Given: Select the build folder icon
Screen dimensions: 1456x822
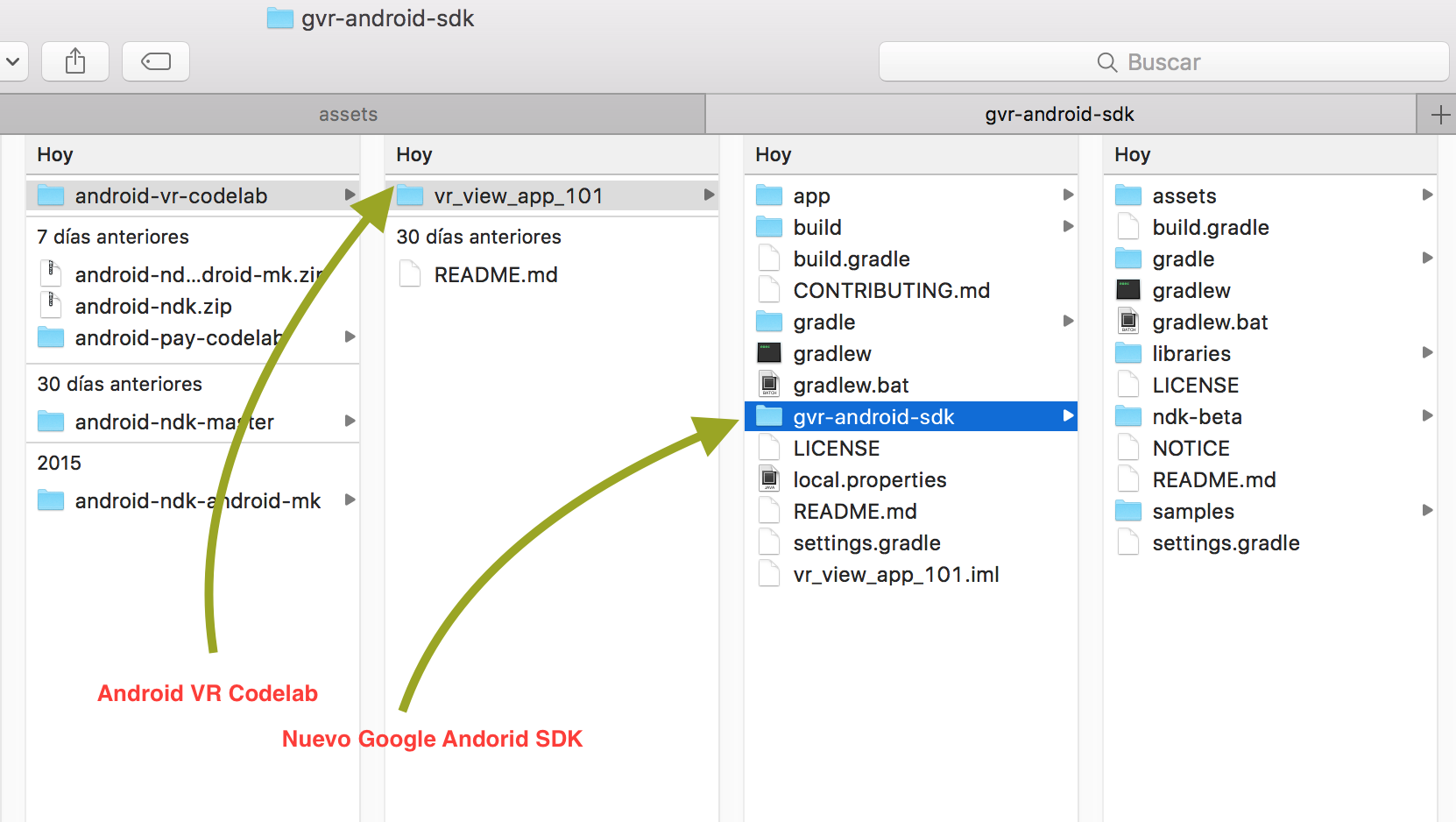Looking at the screenshot, I should [x=769, y=227].
